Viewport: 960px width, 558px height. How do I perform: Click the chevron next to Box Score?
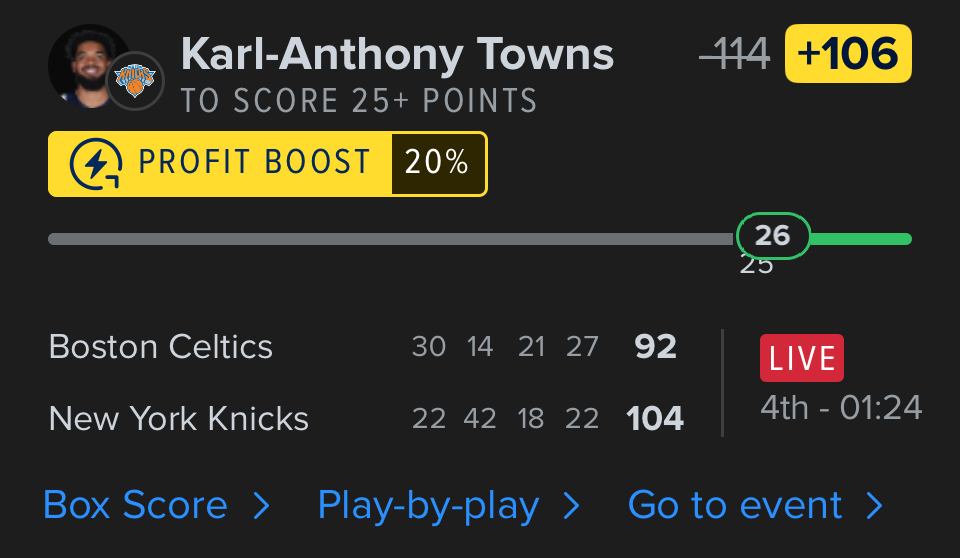tap(262, 506)
